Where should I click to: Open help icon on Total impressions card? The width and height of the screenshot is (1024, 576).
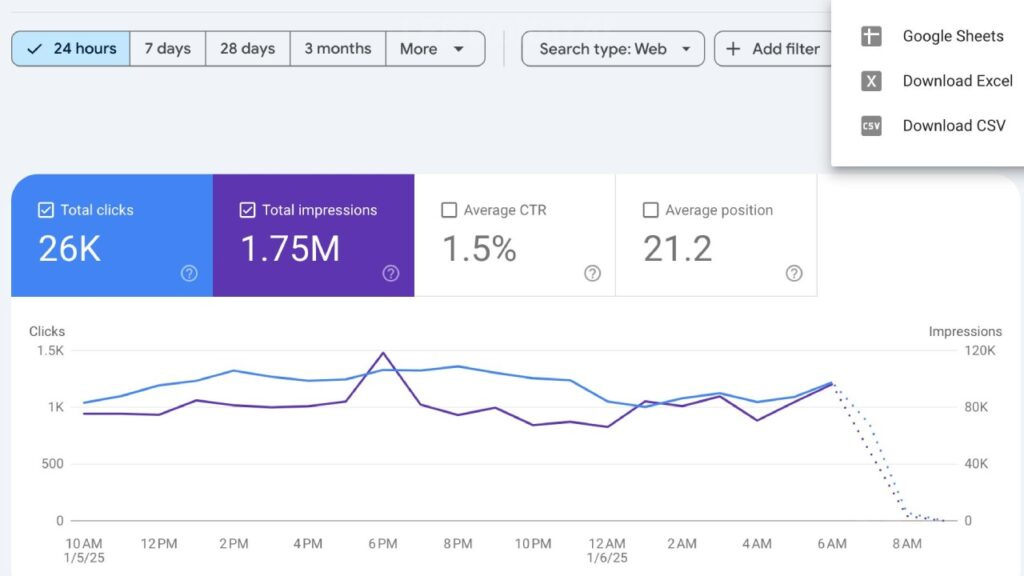[x=391, y=273]
